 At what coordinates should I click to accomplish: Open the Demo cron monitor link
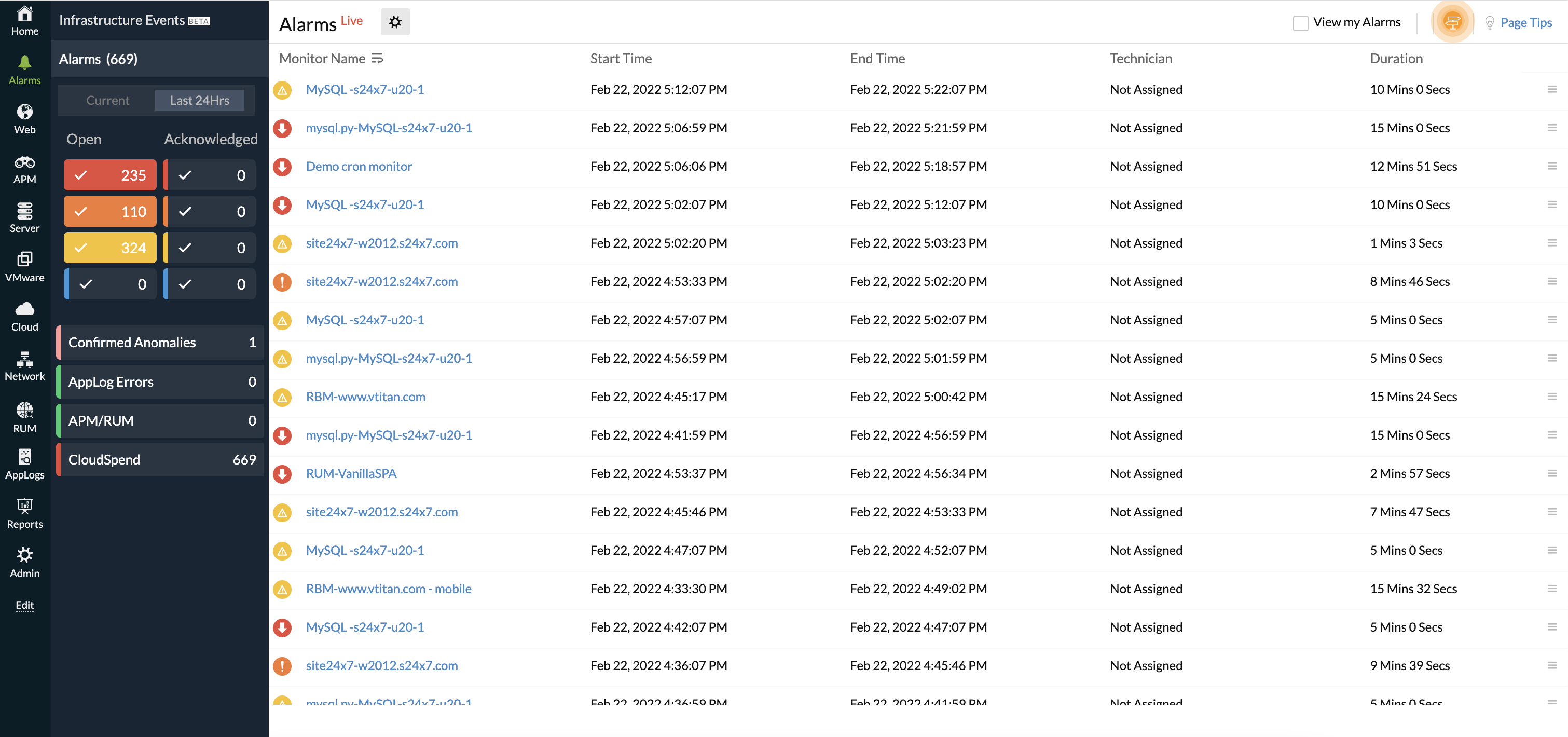[x=359, y=166]
